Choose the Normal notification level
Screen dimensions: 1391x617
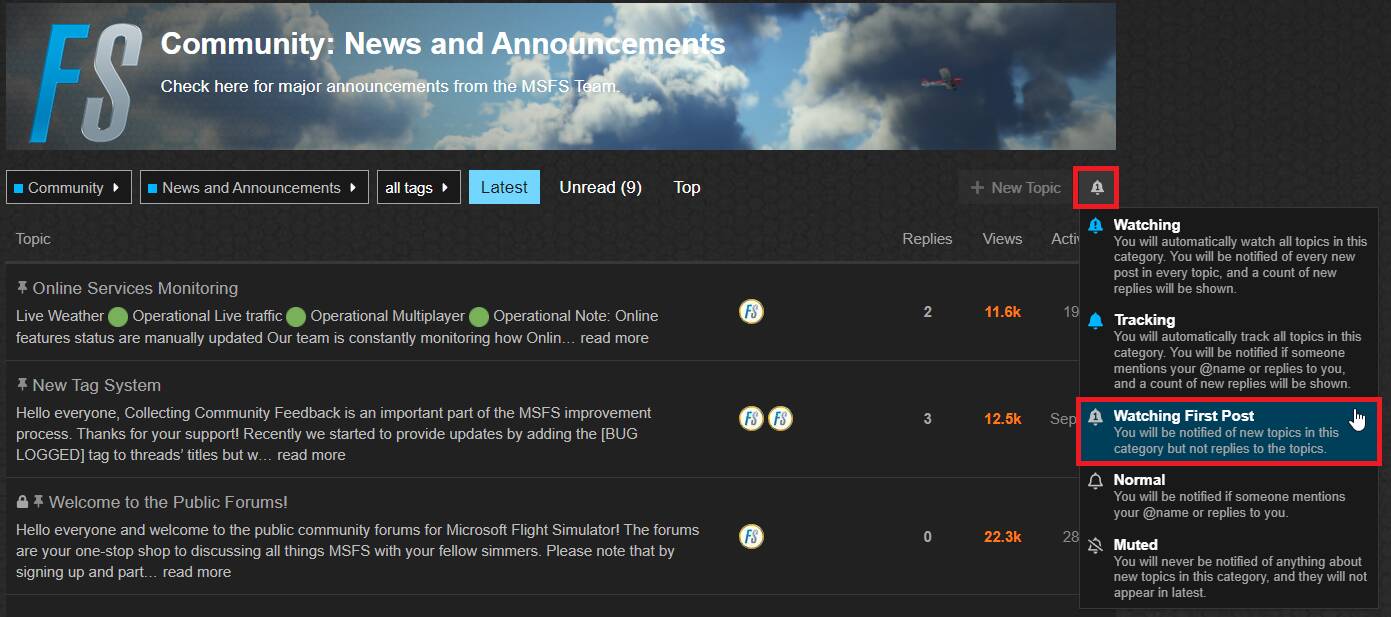[x=1229, y=496]
